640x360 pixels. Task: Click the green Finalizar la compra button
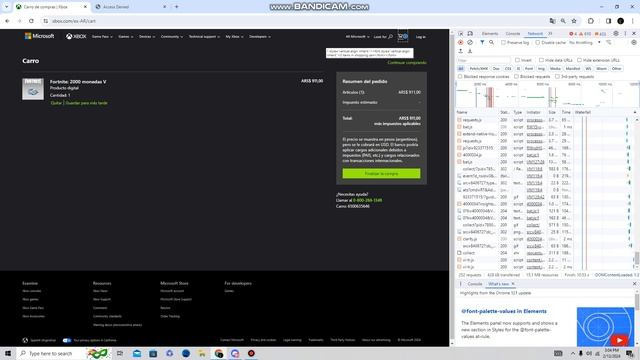tap(381, 173)
